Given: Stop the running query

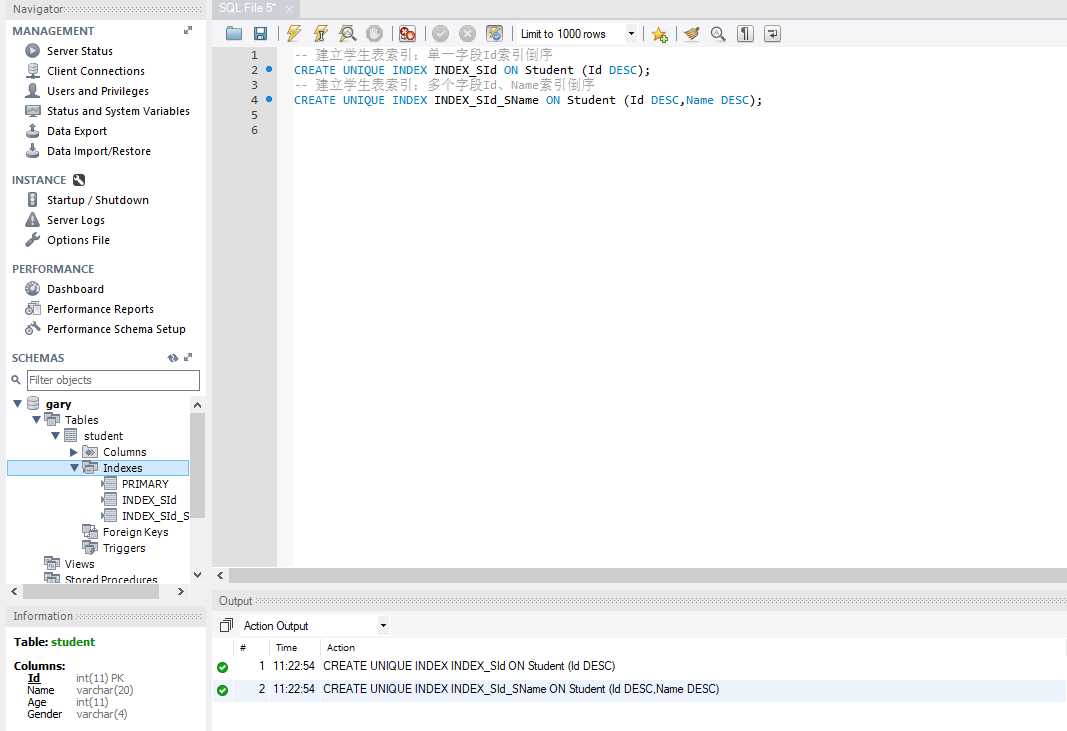Looking at the screenshot, I should 374,33.
